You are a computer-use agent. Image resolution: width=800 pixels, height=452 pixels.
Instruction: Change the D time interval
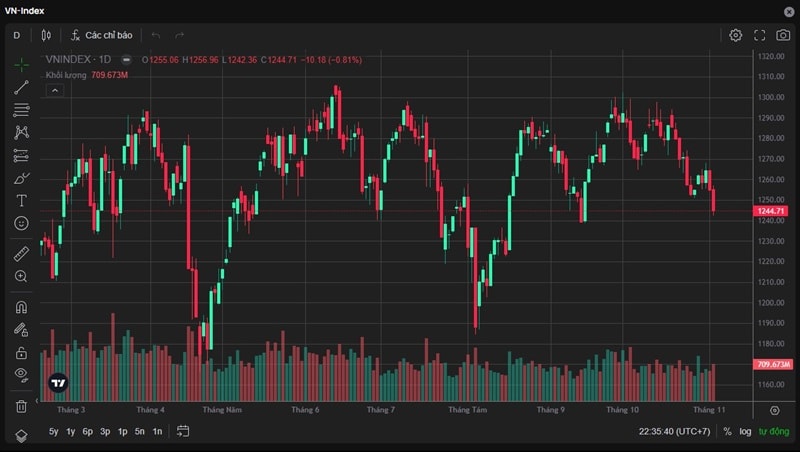17,35
